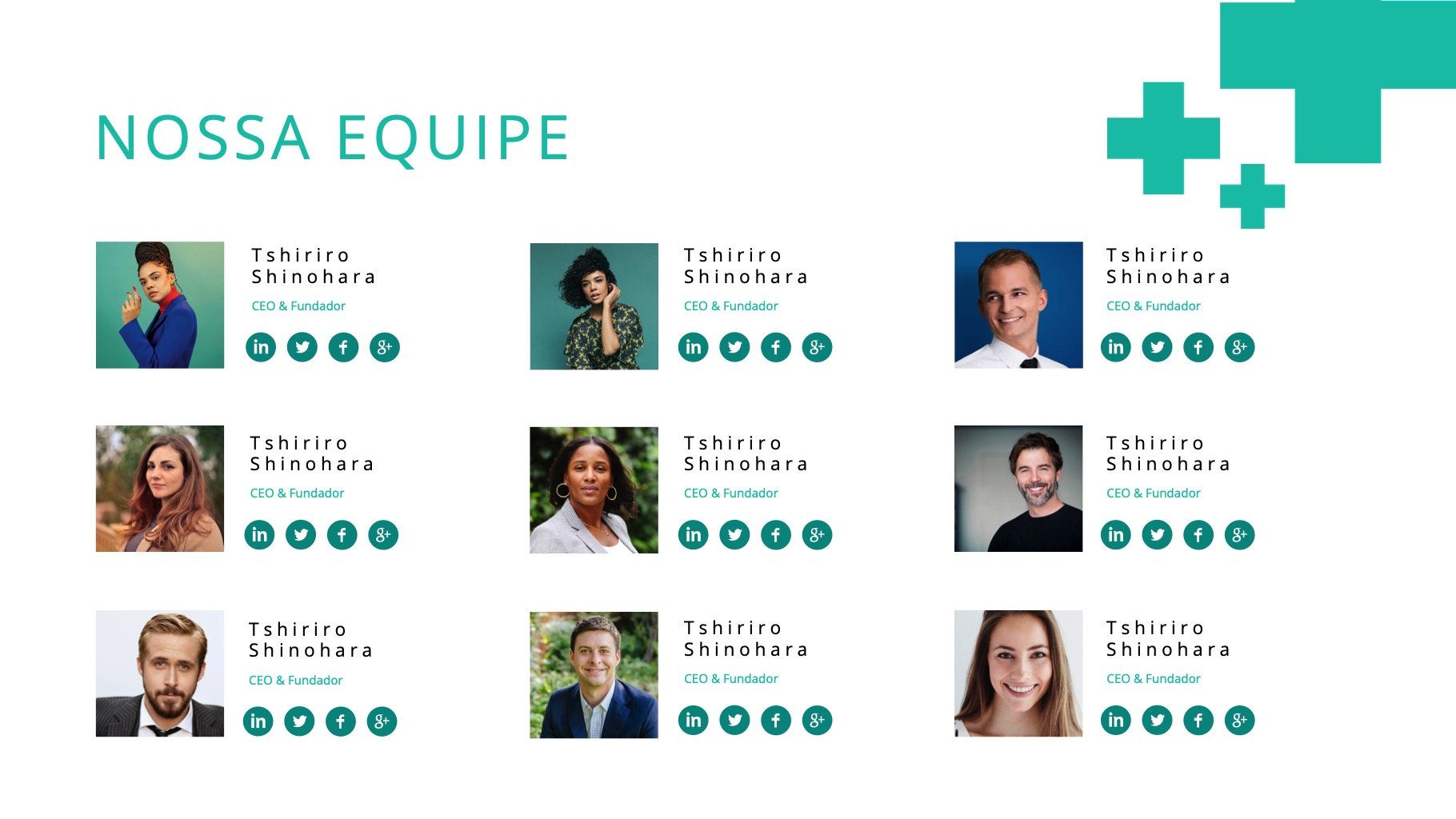Click the NOSSA EQUIPE title text
This screenshot has height=819, width=1456.
pyautogui.click(x=332, y=138)
